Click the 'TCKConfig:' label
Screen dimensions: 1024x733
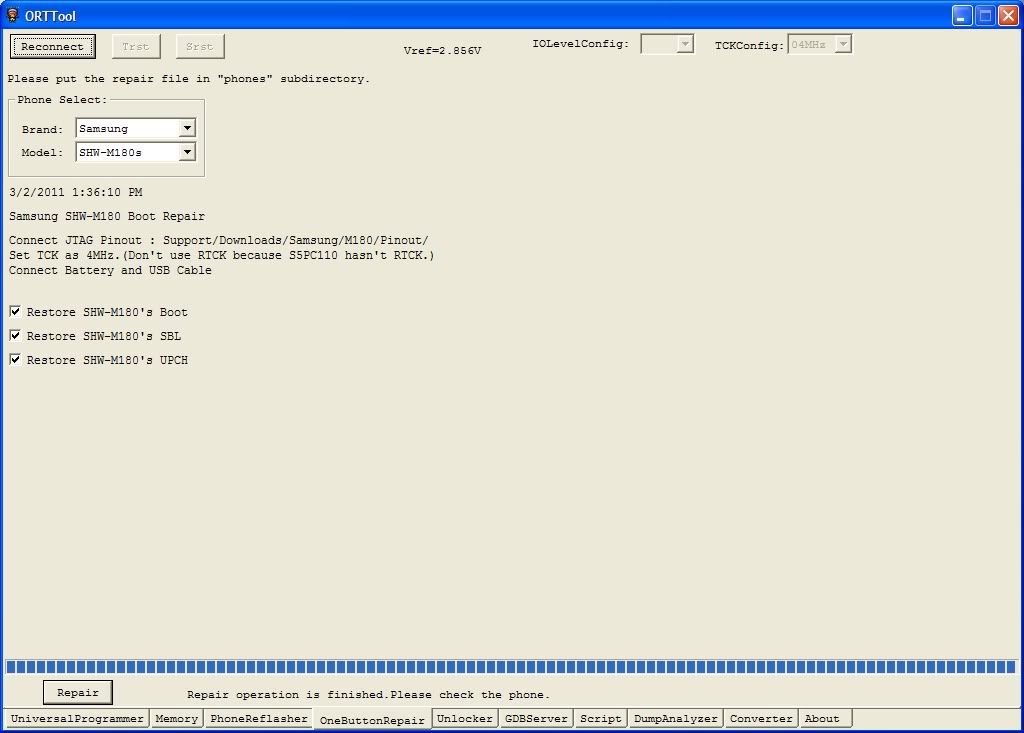tap(749, 45)
